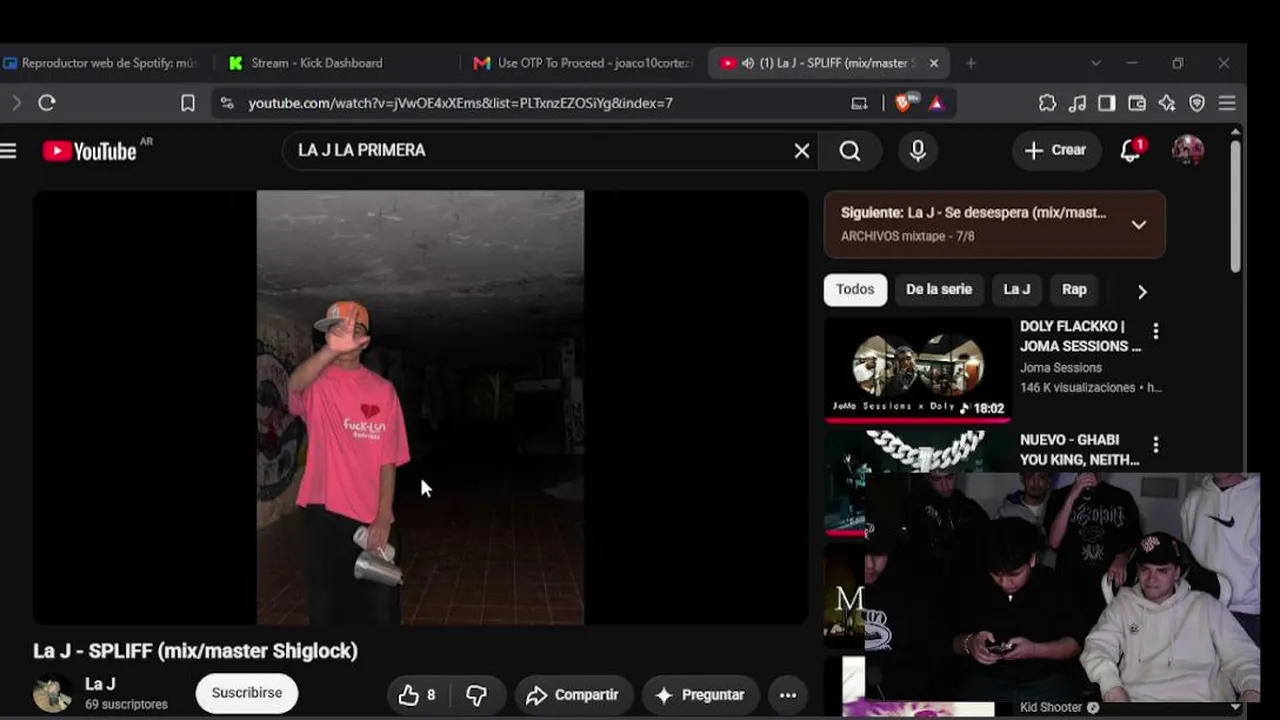Click the Crear button
Image resolution: width=1280 pixels, height=720 pixels.
tap(1055, 151)
